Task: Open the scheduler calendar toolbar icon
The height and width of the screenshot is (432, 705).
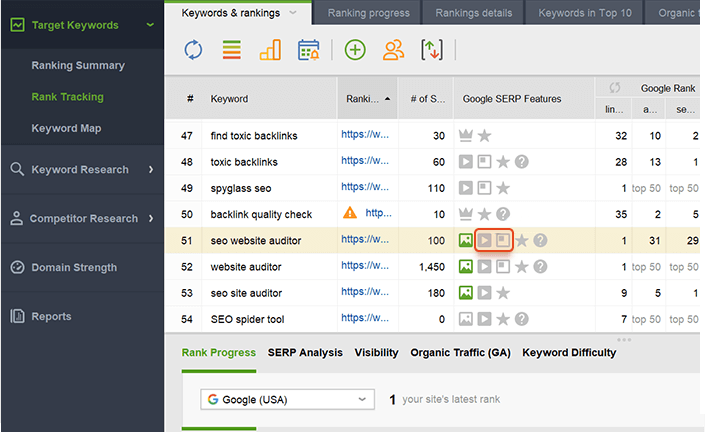Action: click(x=308, y=49)
